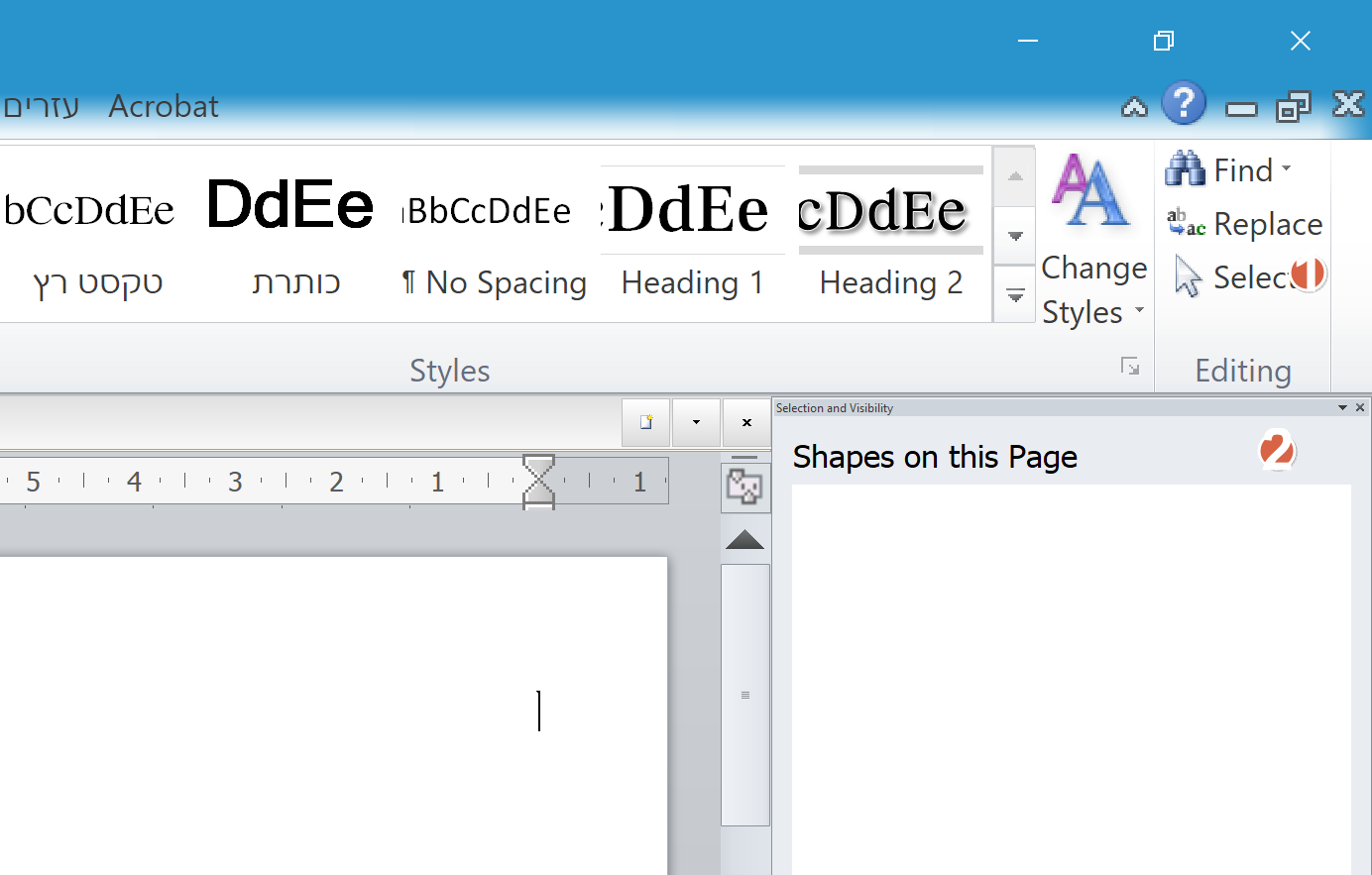1372x875 pixels.
Task: Close the Selection and Visibility pane
Action: point(1360,408)
